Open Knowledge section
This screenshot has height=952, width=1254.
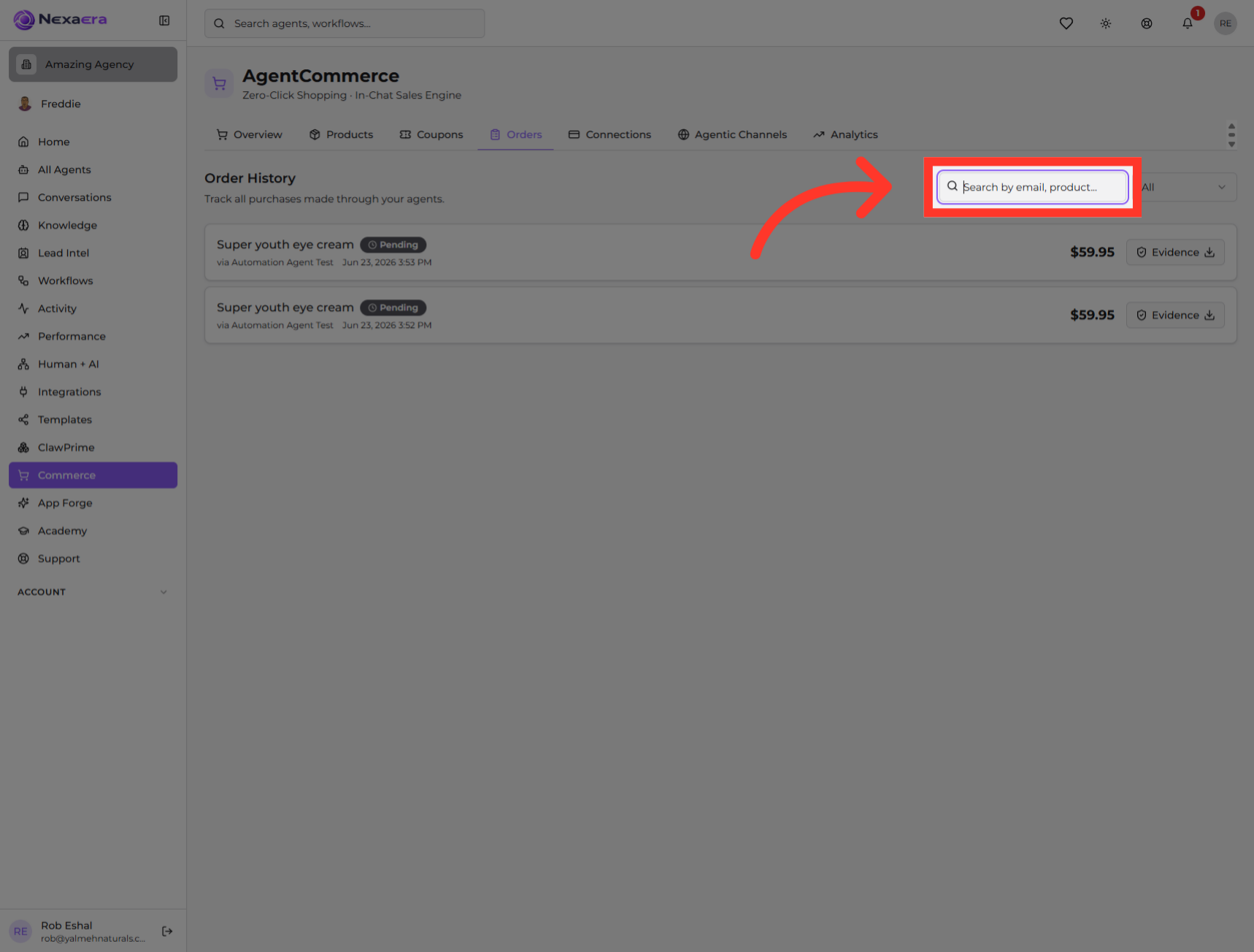93,225
